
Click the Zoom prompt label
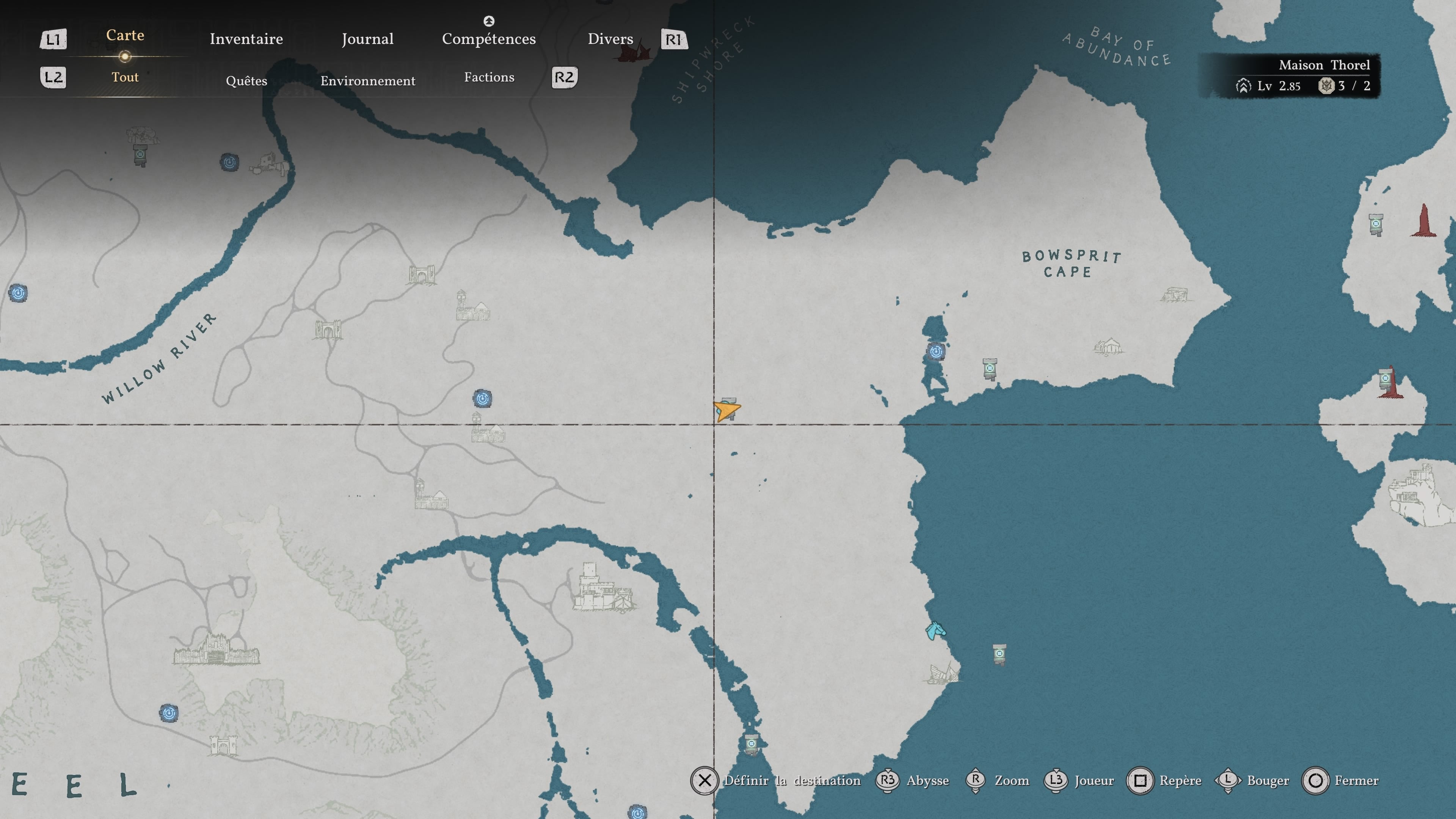(x=1012, y=781)
